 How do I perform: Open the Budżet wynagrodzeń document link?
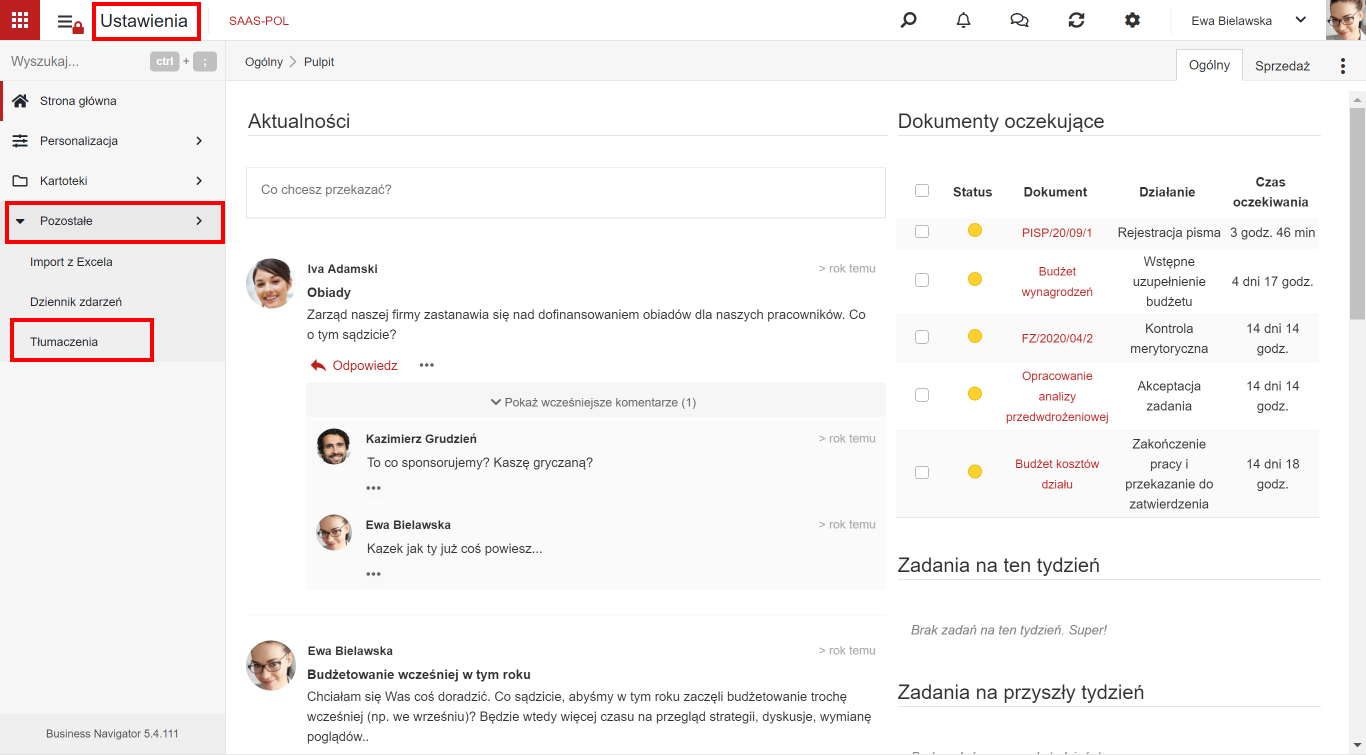[x=1056, y=281]
